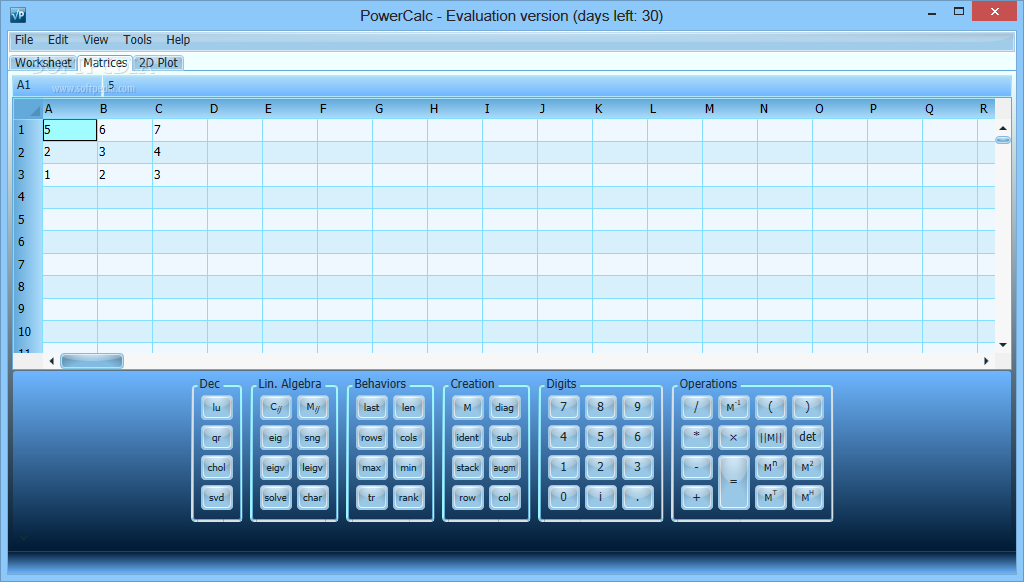
Task: Click the Cij cofactor button
Action: pyautogui.click(x=276, y=408)
